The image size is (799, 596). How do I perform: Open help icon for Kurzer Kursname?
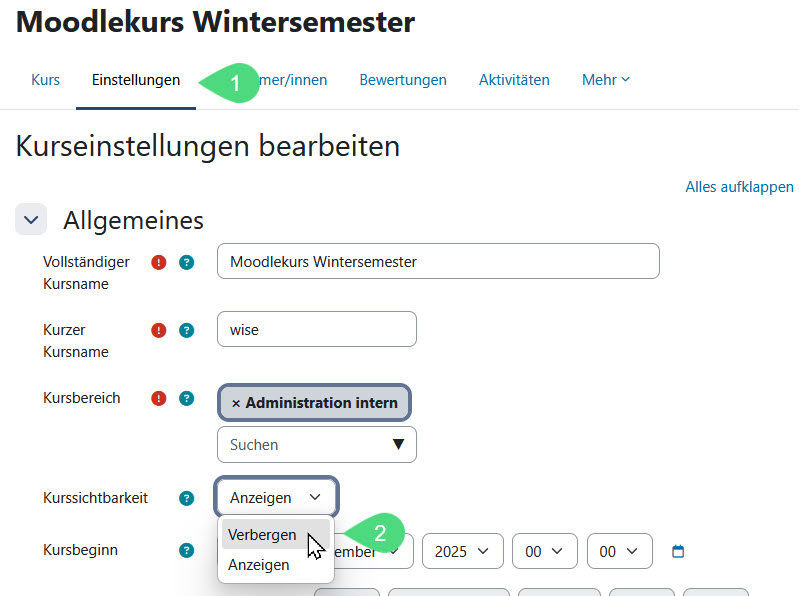[x=187, y=331]
